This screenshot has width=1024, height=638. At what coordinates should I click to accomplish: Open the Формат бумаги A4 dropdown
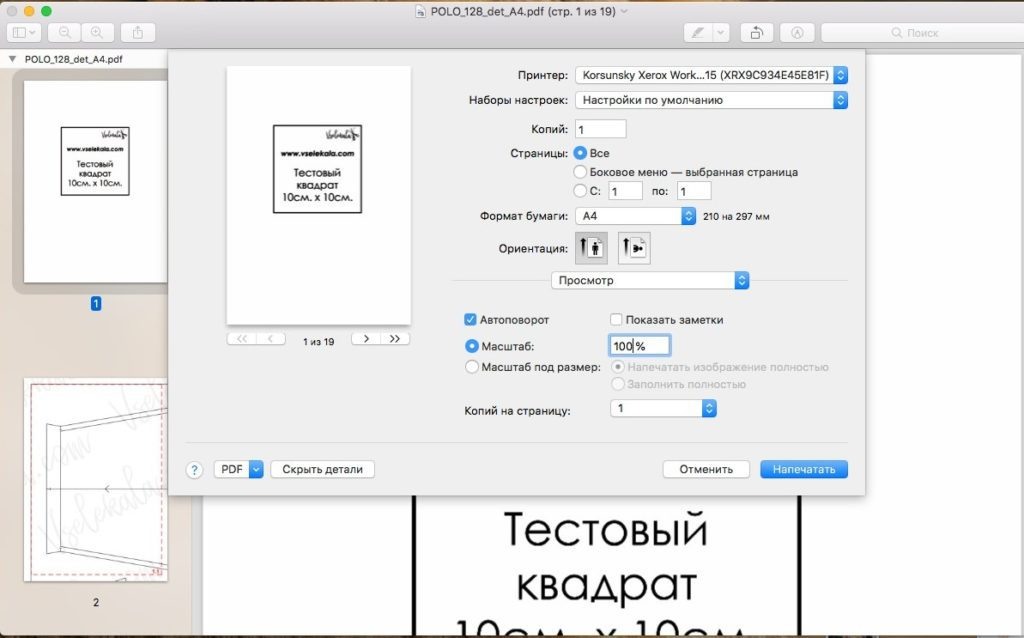[x=636, y=213]
